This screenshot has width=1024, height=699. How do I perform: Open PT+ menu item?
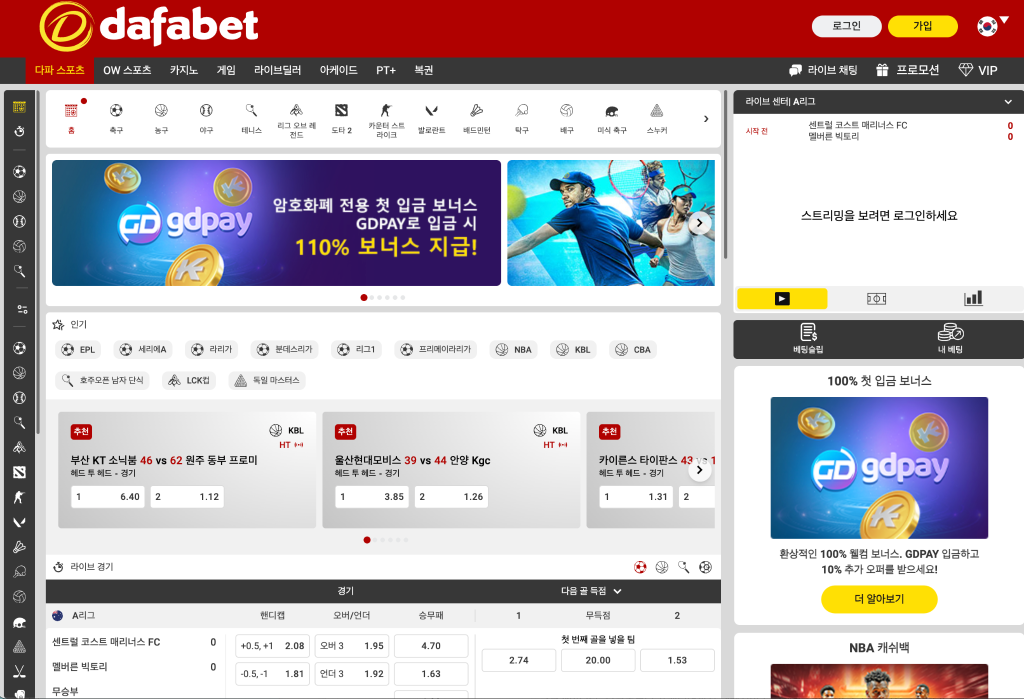click(386, 70)
